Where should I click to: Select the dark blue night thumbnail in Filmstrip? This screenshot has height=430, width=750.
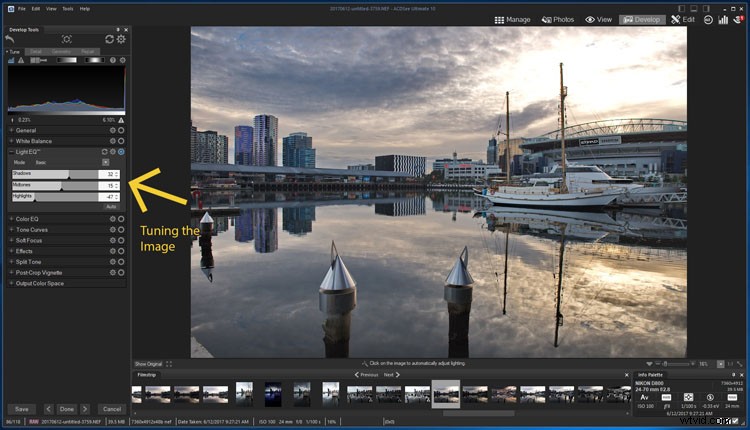[x=273, y=394]
